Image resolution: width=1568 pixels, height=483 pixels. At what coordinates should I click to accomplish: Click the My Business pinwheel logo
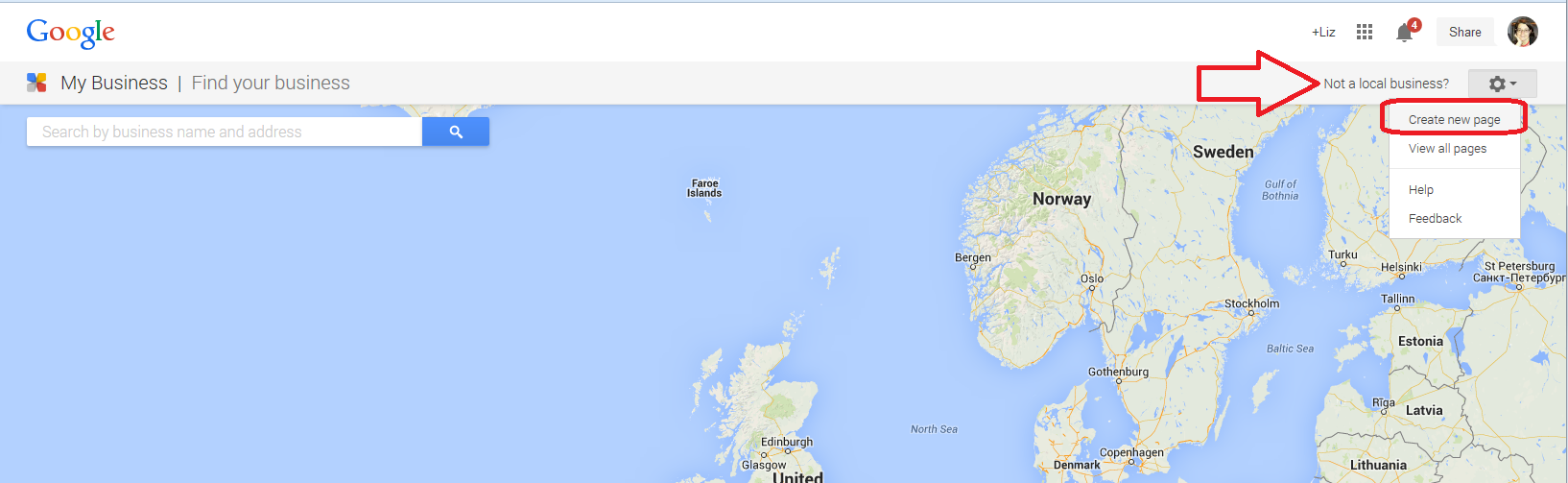(x=36, y=83)
